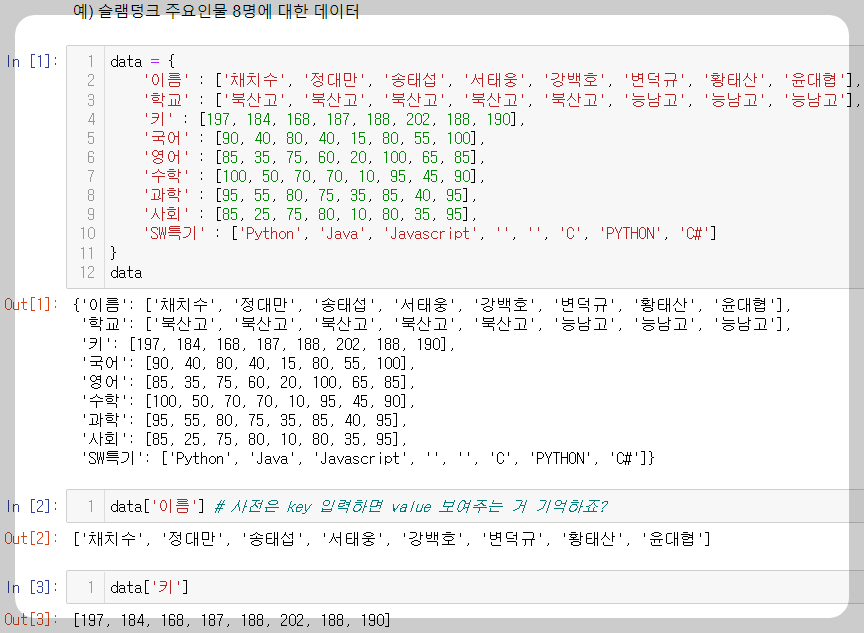Click the Out[2] names list output
Viewport: 864px width, 633px height.
coord(392,538)
